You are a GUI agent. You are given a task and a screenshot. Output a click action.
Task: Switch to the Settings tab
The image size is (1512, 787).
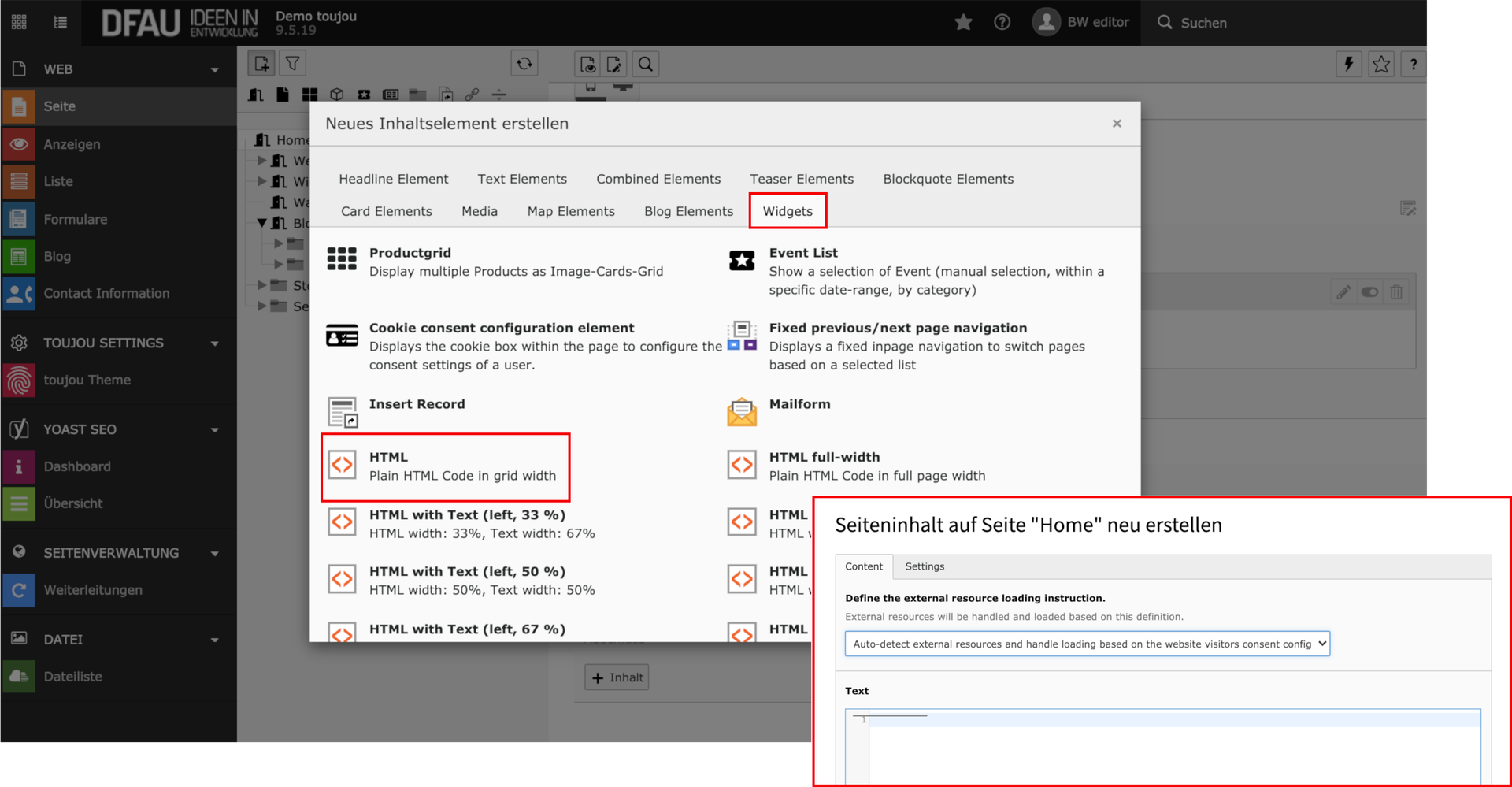924,566
